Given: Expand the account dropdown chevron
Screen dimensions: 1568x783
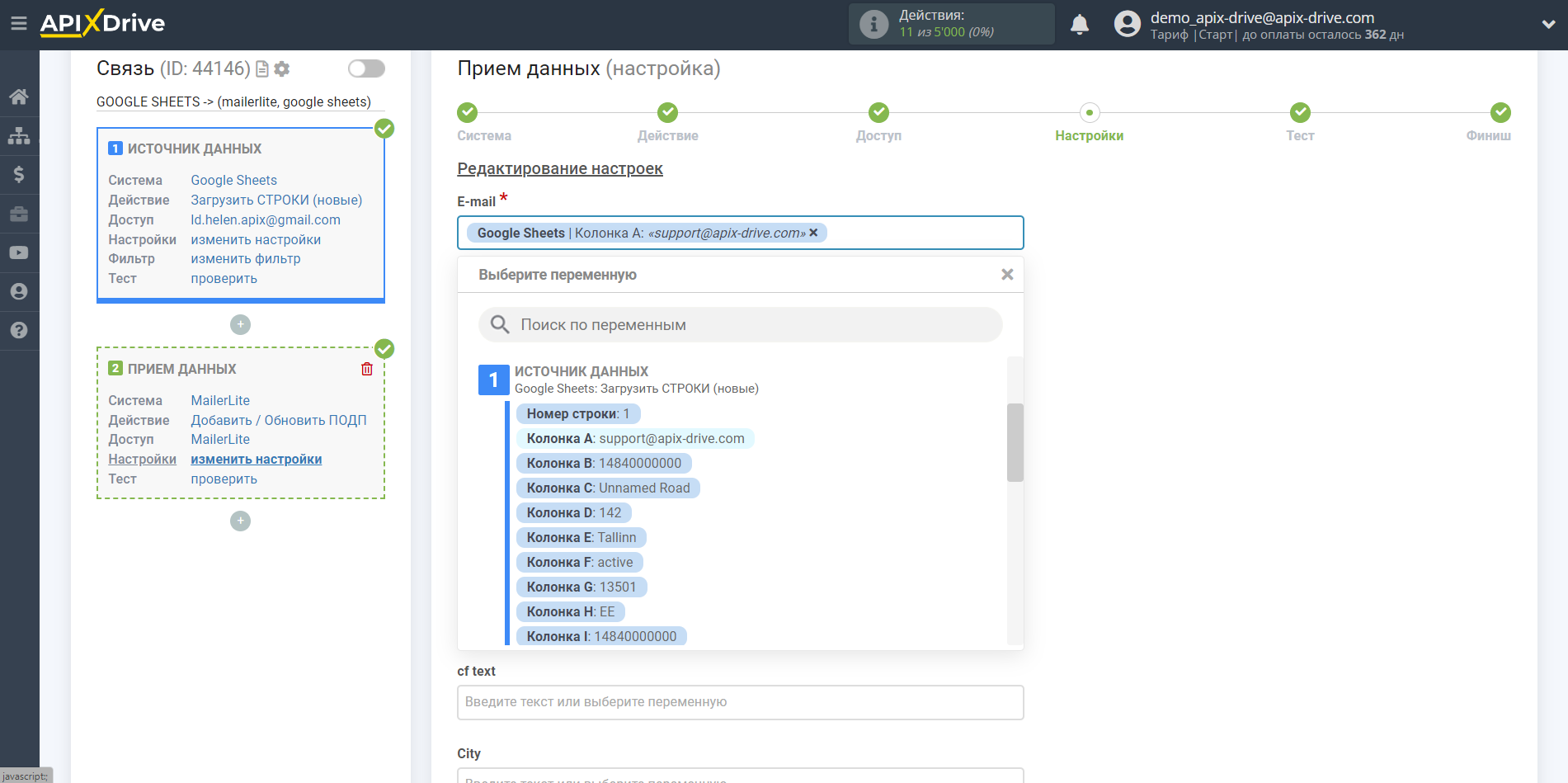Looking at the screenshot, I should [1548, 25].
